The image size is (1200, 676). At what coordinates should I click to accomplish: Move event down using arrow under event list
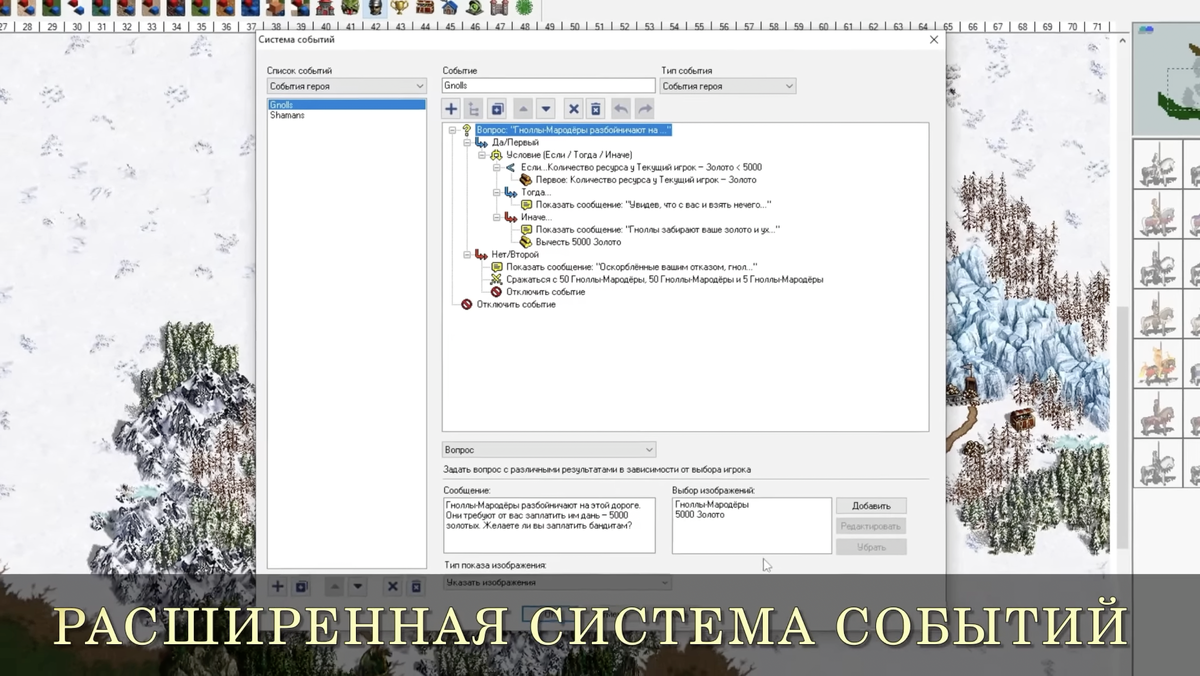point(358,587)
